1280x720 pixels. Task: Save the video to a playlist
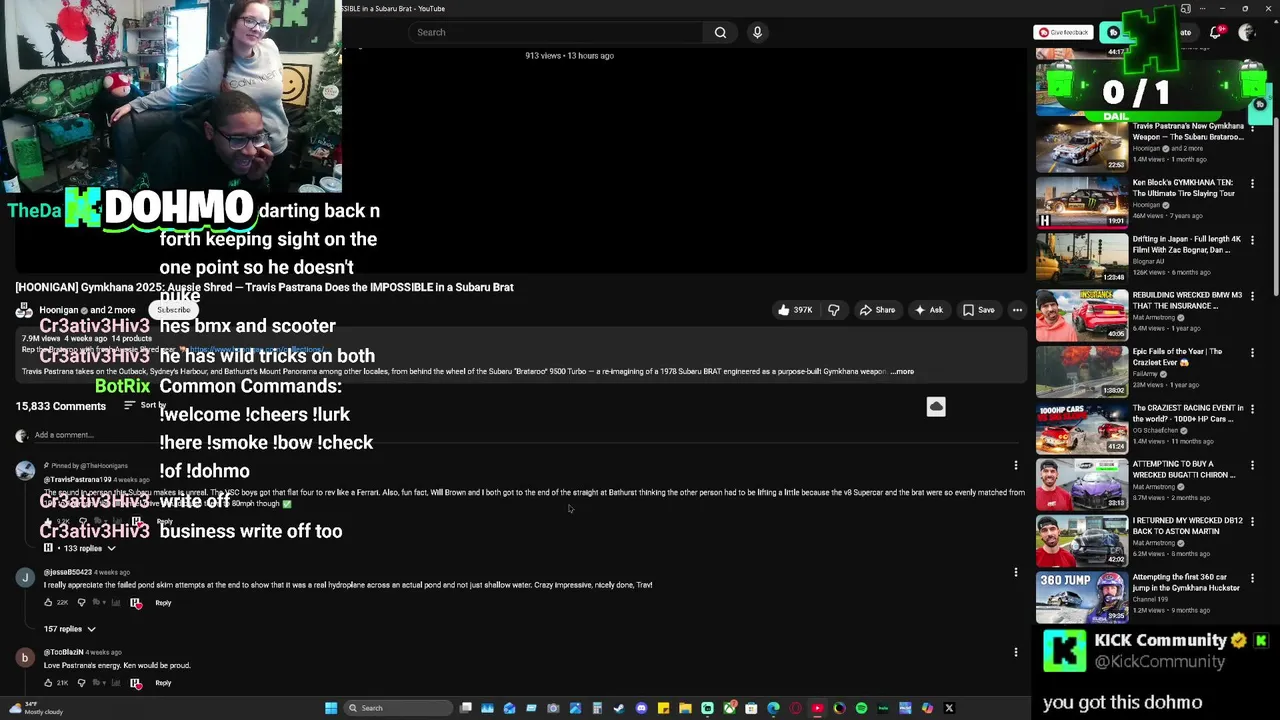979,310
